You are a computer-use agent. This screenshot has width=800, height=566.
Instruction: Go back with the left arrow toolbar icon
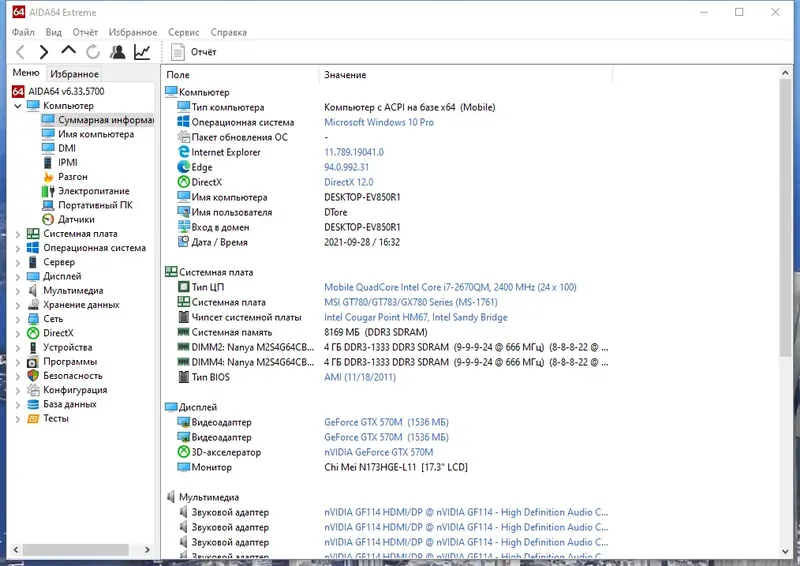coord(21,52)
